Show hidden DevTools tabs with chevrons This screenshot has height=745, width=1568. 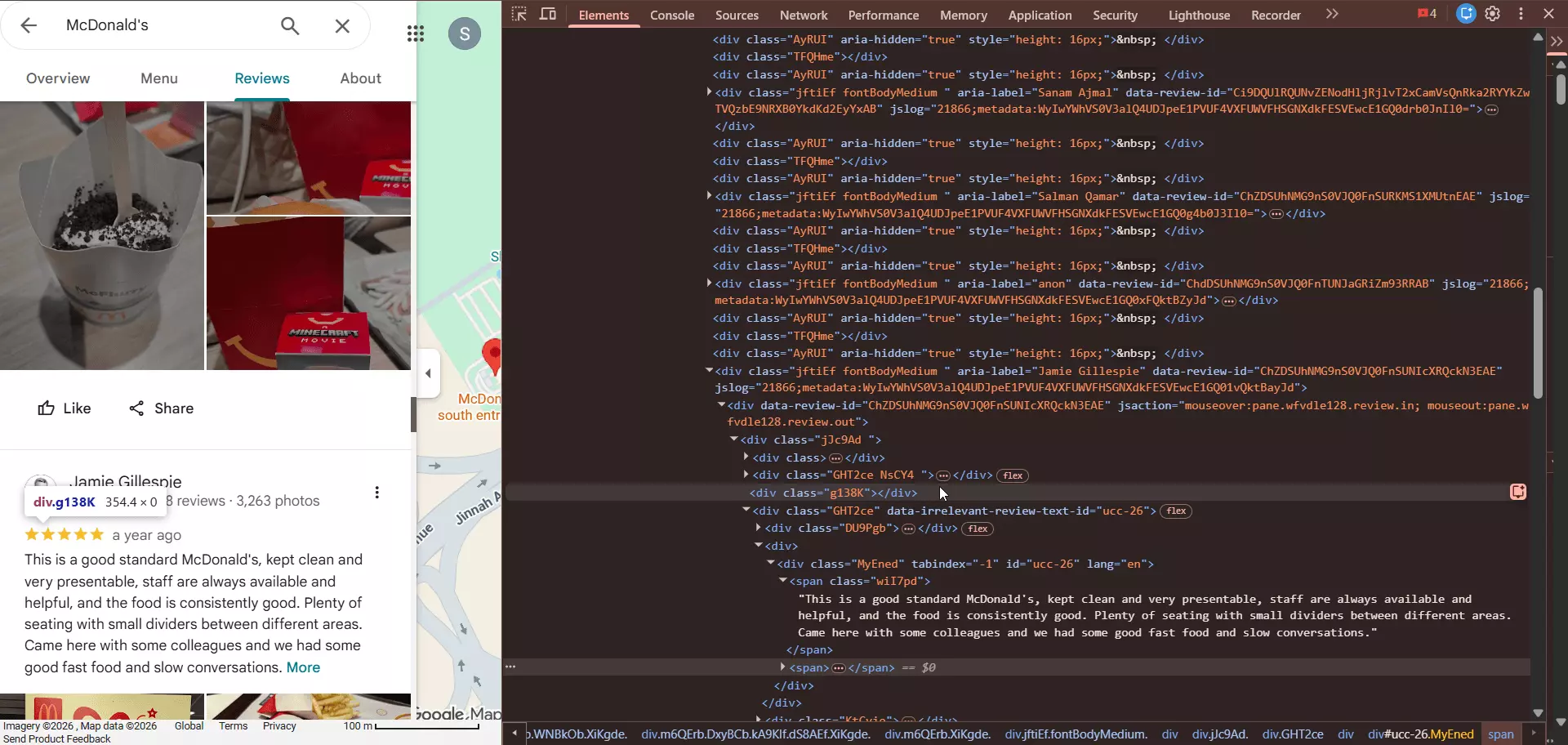1332,14
